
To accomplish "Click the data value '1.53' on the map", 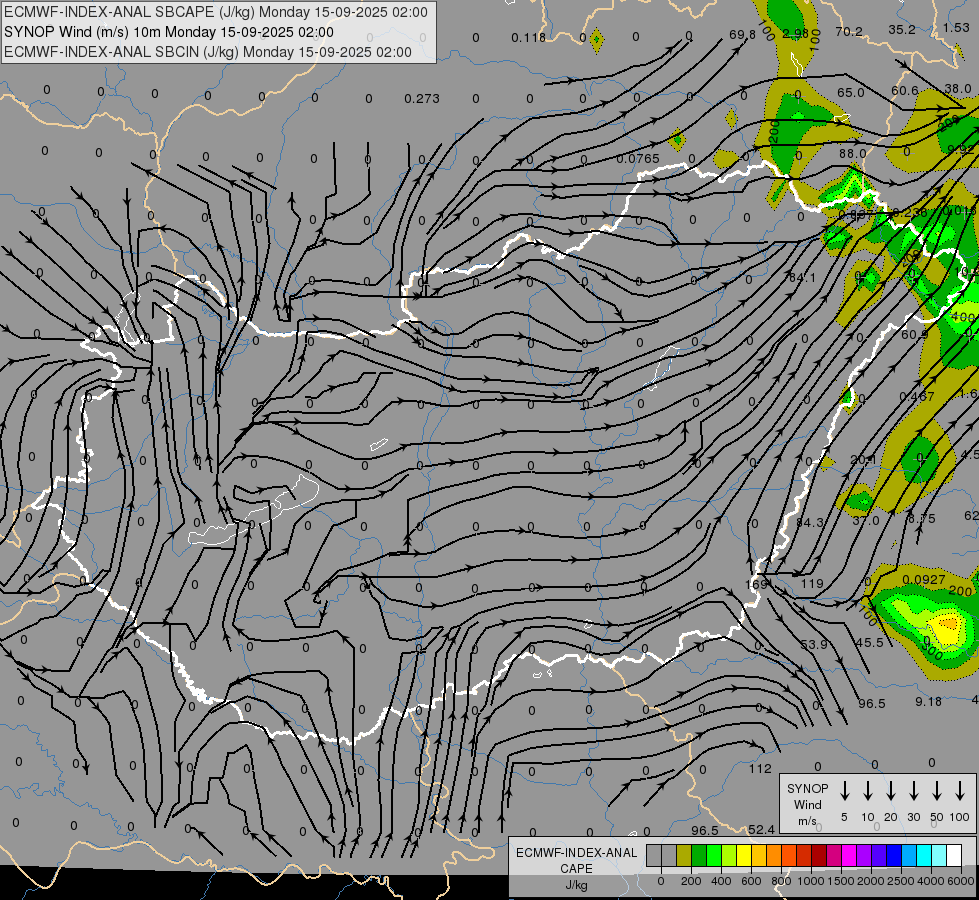I will pyautogui.click(x=956, y=27).
